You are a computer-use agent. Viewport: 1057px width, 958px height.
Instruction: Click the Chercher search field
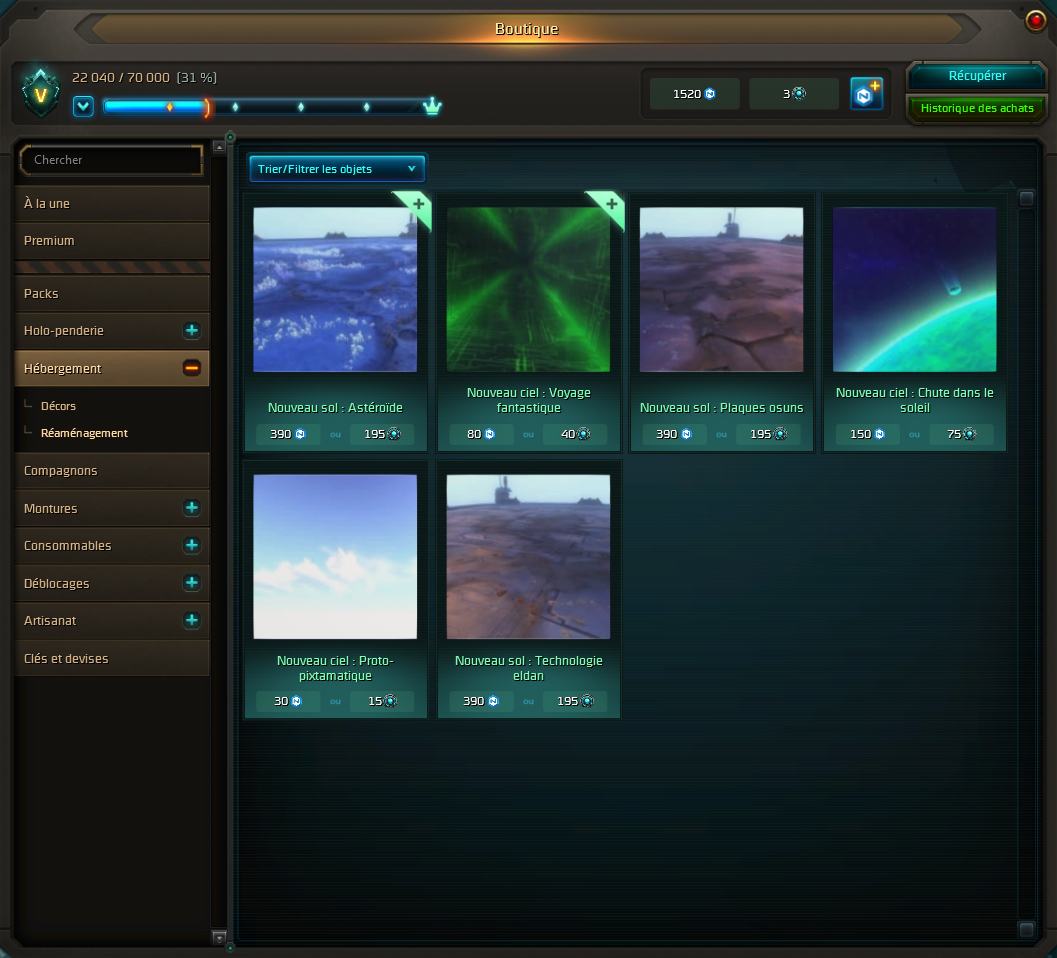112,160
